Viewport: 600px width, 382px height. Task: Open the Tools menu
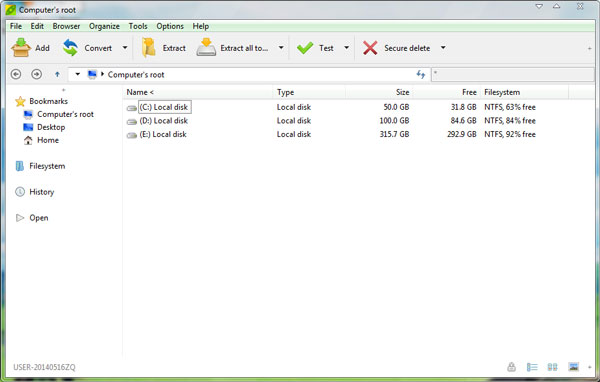pos(138,26)
